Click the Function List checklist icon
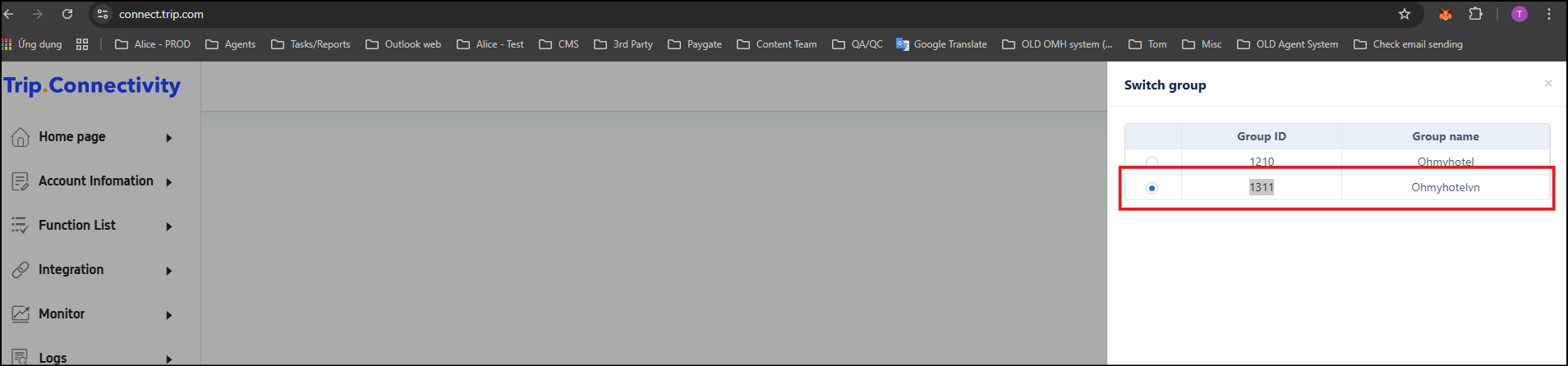The width and height of the screenshot is (1568, 366). click(21, 226)
